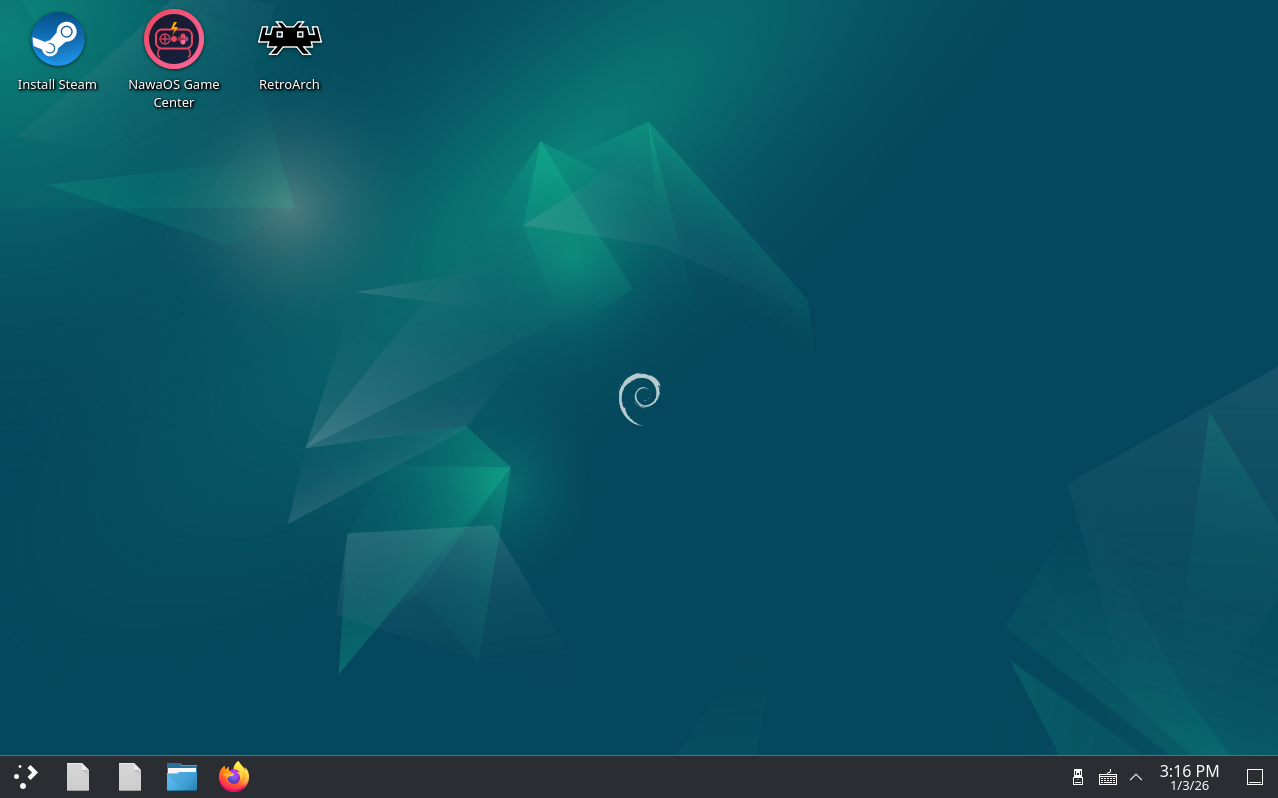Click the Debian logo on the wallpaper
This screenshot has height=798, width=1278.
(639, 399)
